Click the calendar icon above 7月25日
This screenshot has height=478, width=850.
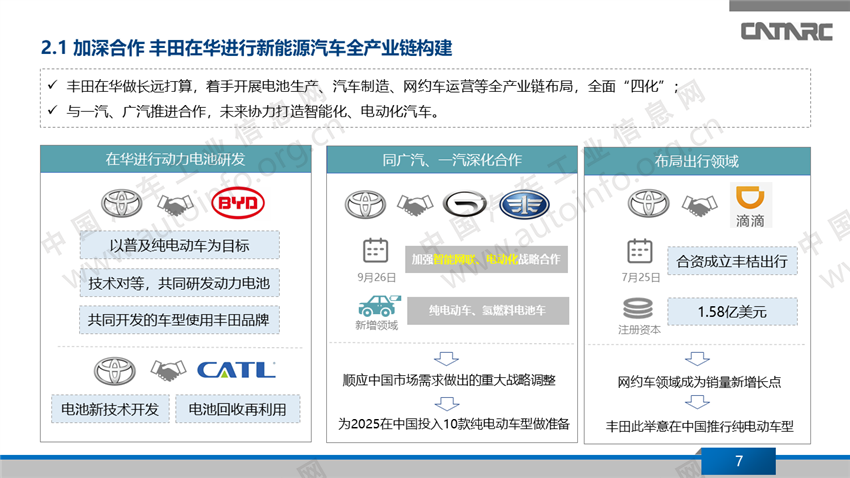click(640, 251)
